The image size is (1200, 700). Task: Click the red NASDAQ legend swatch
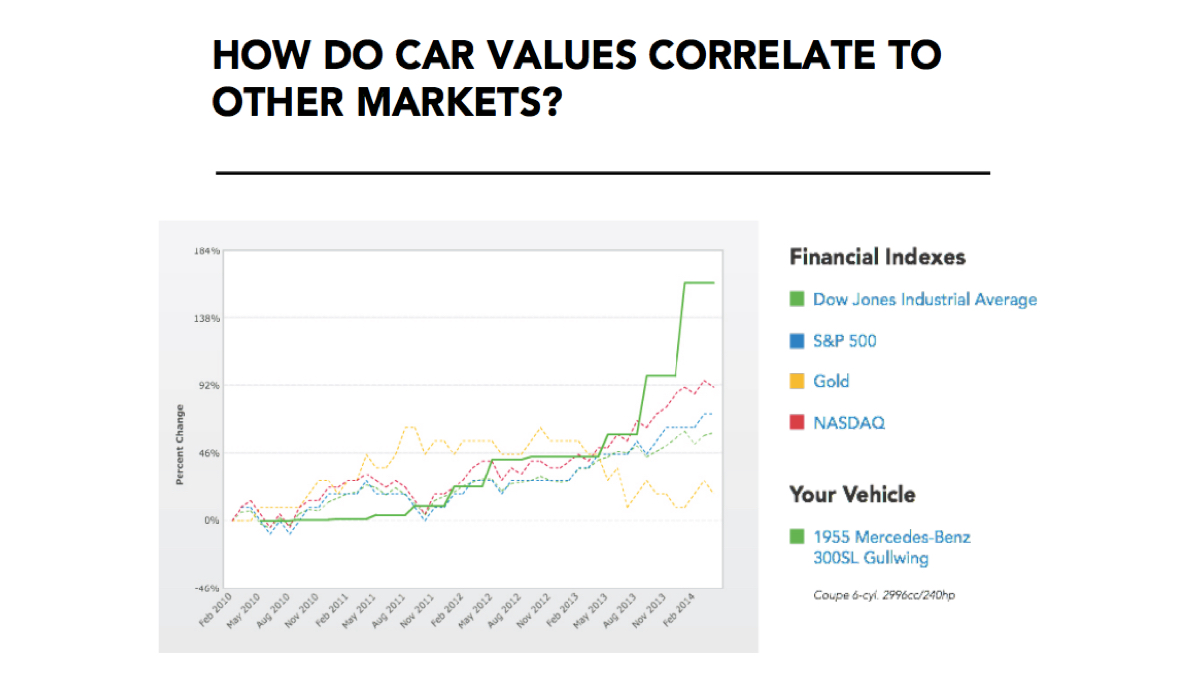tap(797, 422)
